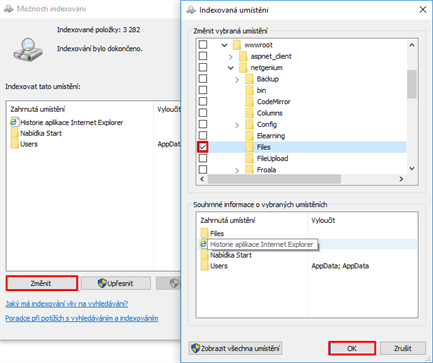The image size is (433, 363).
Task: Select 'Nabídka Start' row in summary list
Action: (x=307, y=255)
